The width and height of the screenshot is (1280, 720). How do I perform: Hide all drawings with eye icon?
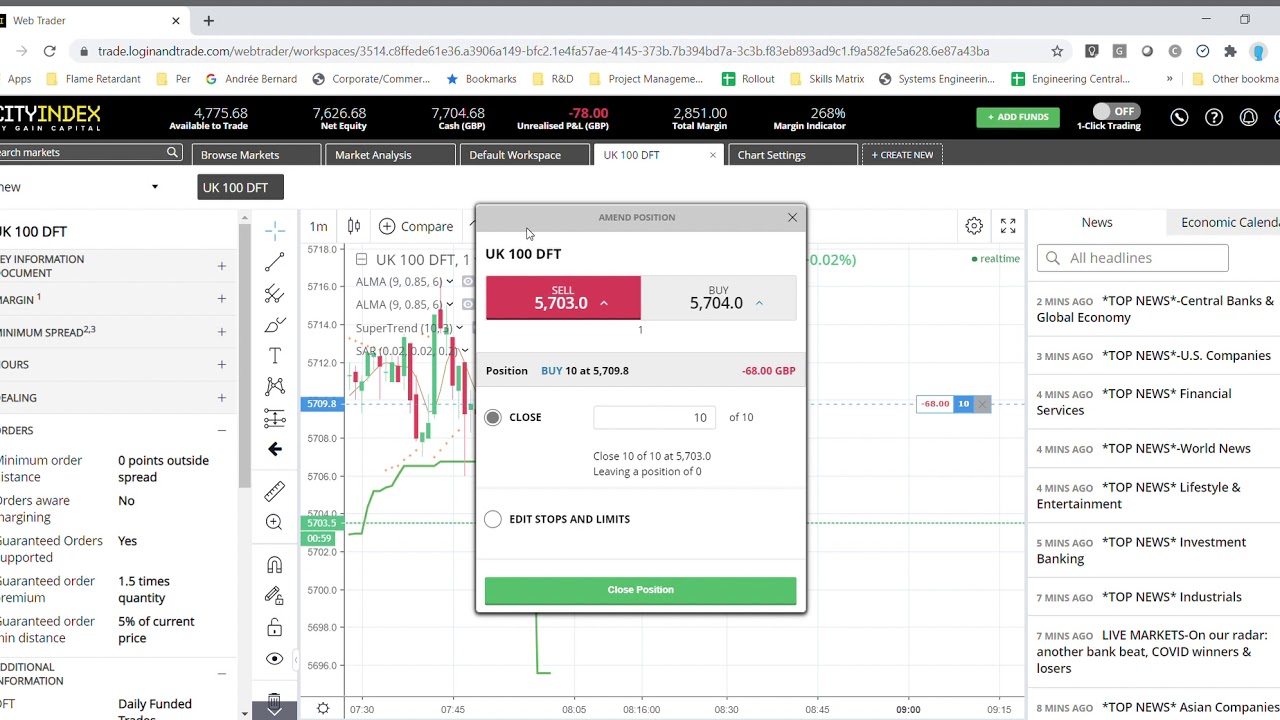click(x=275, y=659)
